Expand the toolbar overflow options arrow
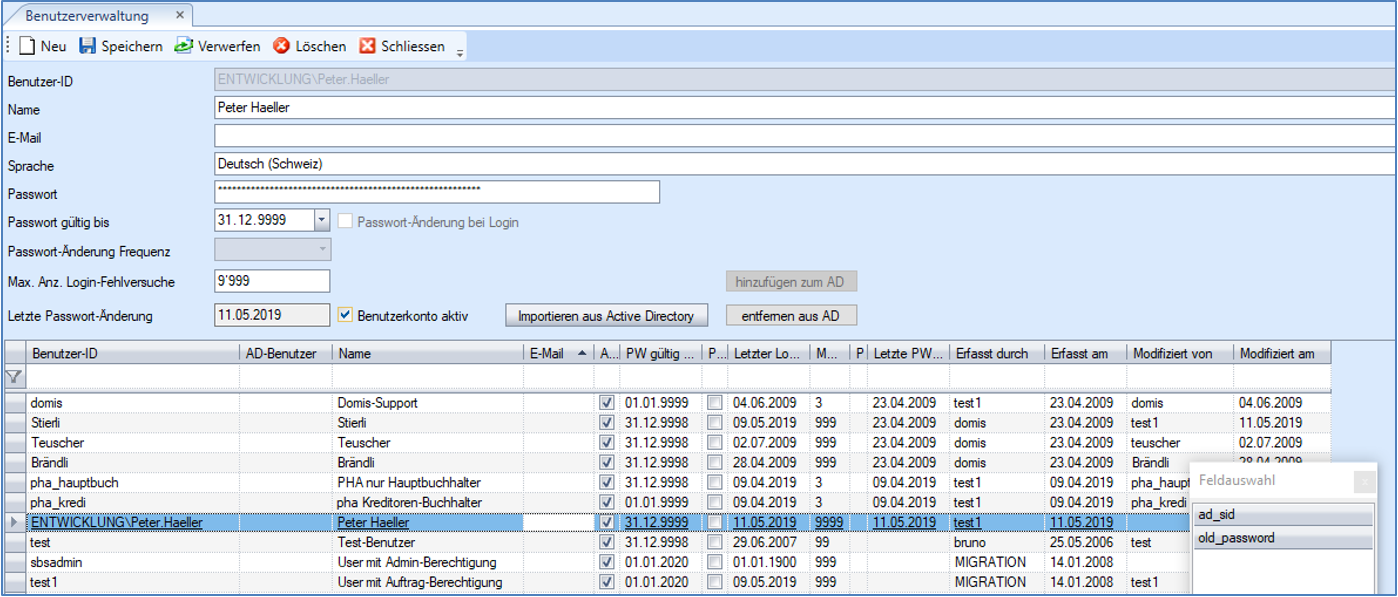Image resolution: width=1398 pixels, height=597 pixels. tap(460, 52)
